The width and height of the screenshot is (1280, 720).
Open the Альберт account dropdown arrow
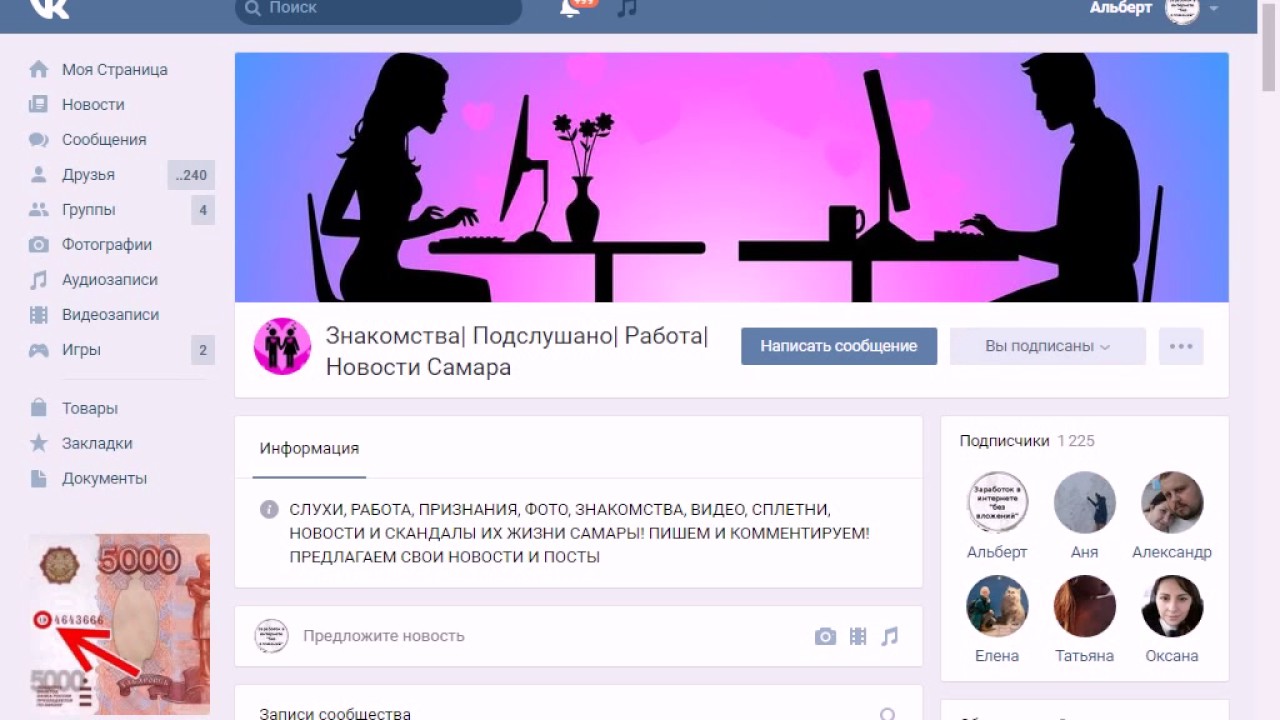coord(1214,8)
